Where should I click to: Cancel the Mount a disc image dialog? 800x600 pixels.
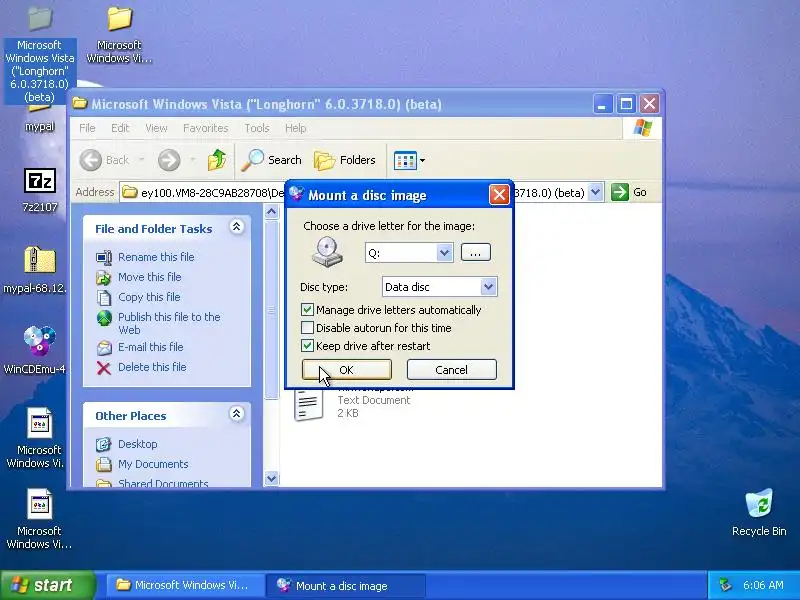[452, 370]
